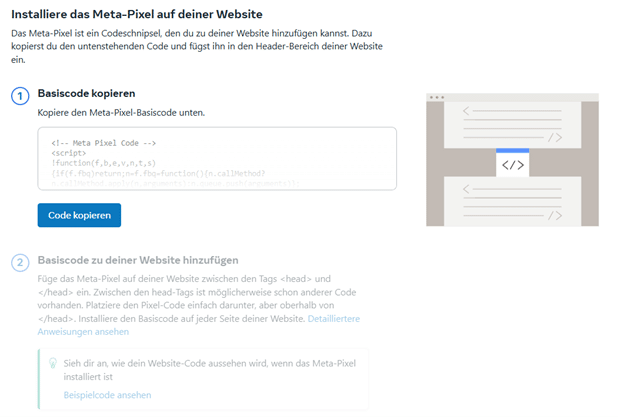Click text Kopiere den Meta-Pixel-Basiscode unten
The height and width of the screenshot is (417, 618).
(121, 113)
